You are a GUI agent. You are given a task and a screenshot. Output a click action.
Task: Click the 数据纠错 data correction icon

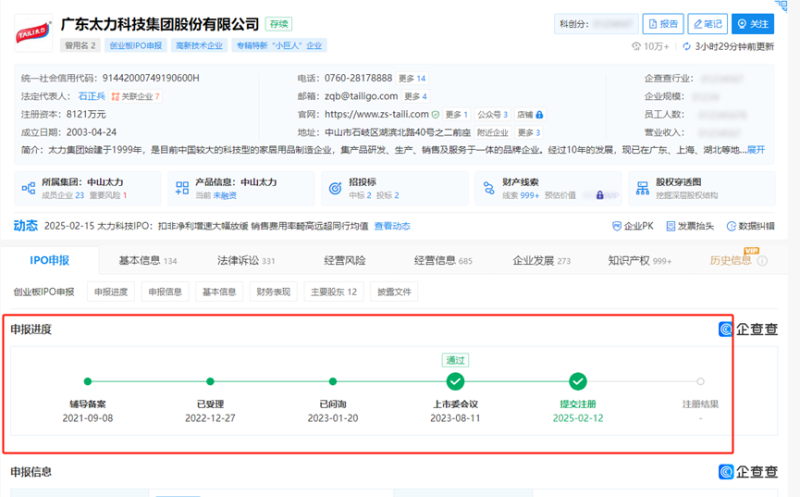(x=730, y=227)
